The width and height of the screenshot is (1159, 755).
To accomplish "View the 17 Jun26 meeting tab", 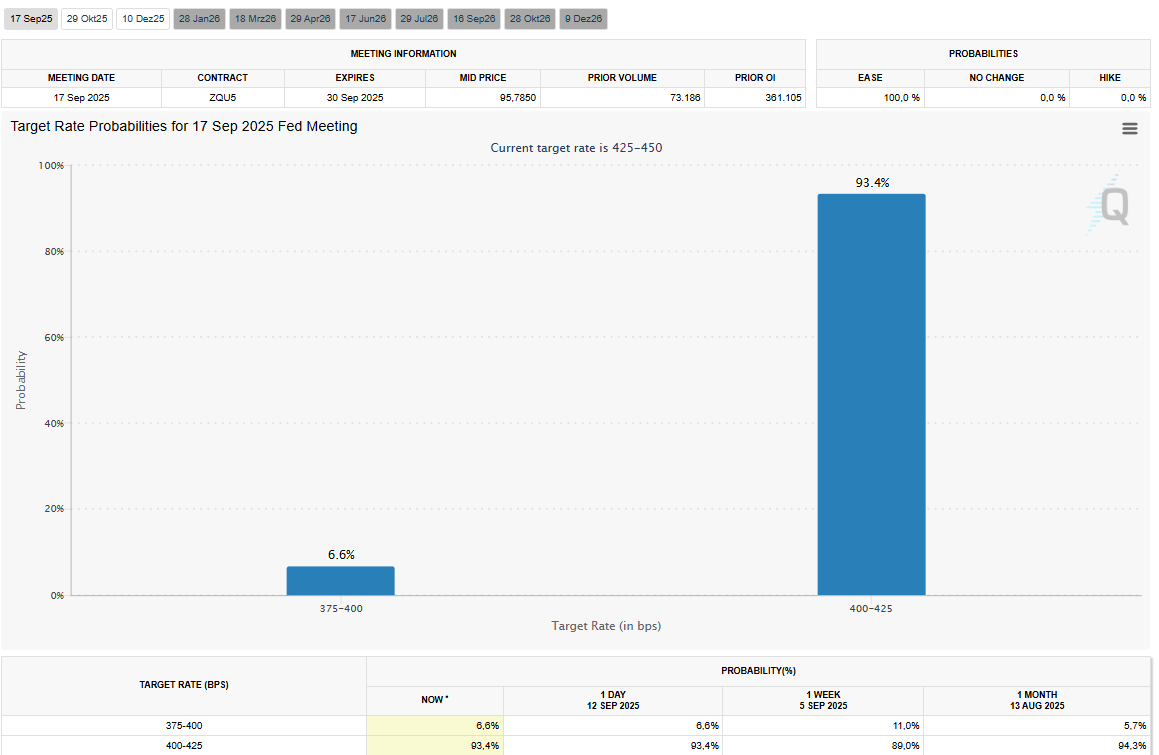I will (365, 19).
